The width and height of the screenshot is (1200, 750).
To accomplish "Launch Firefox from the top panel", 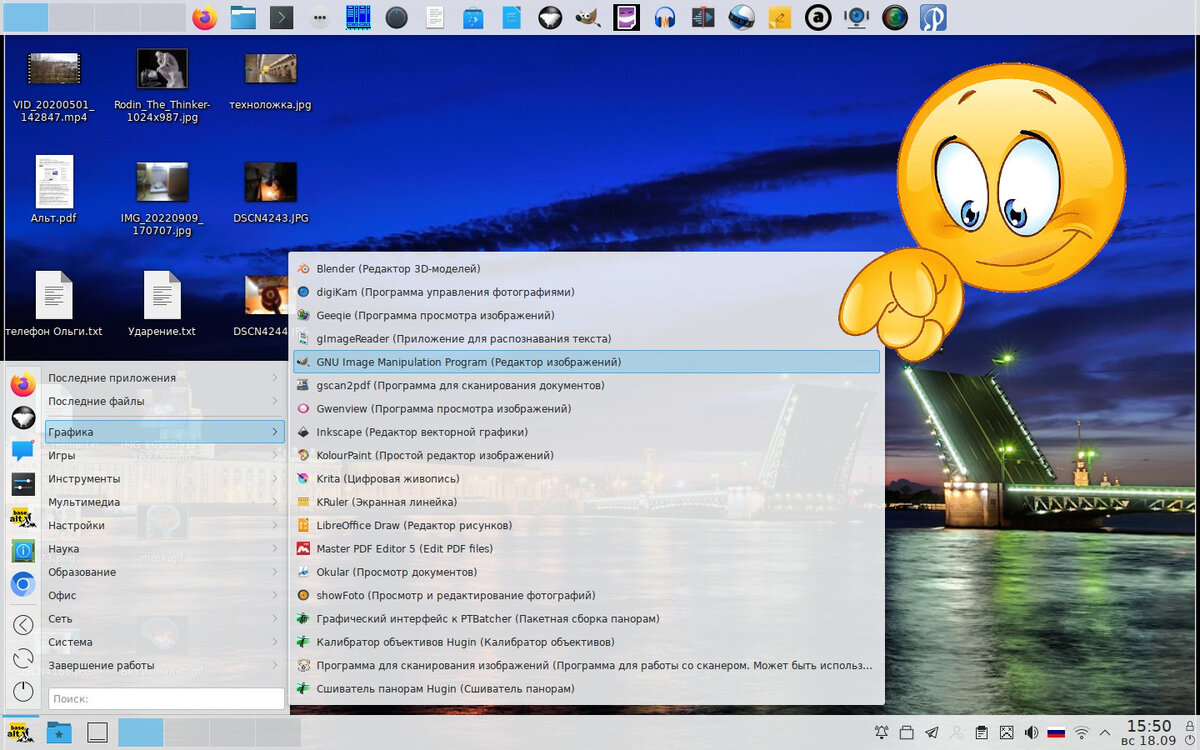I will pos(205,18).
